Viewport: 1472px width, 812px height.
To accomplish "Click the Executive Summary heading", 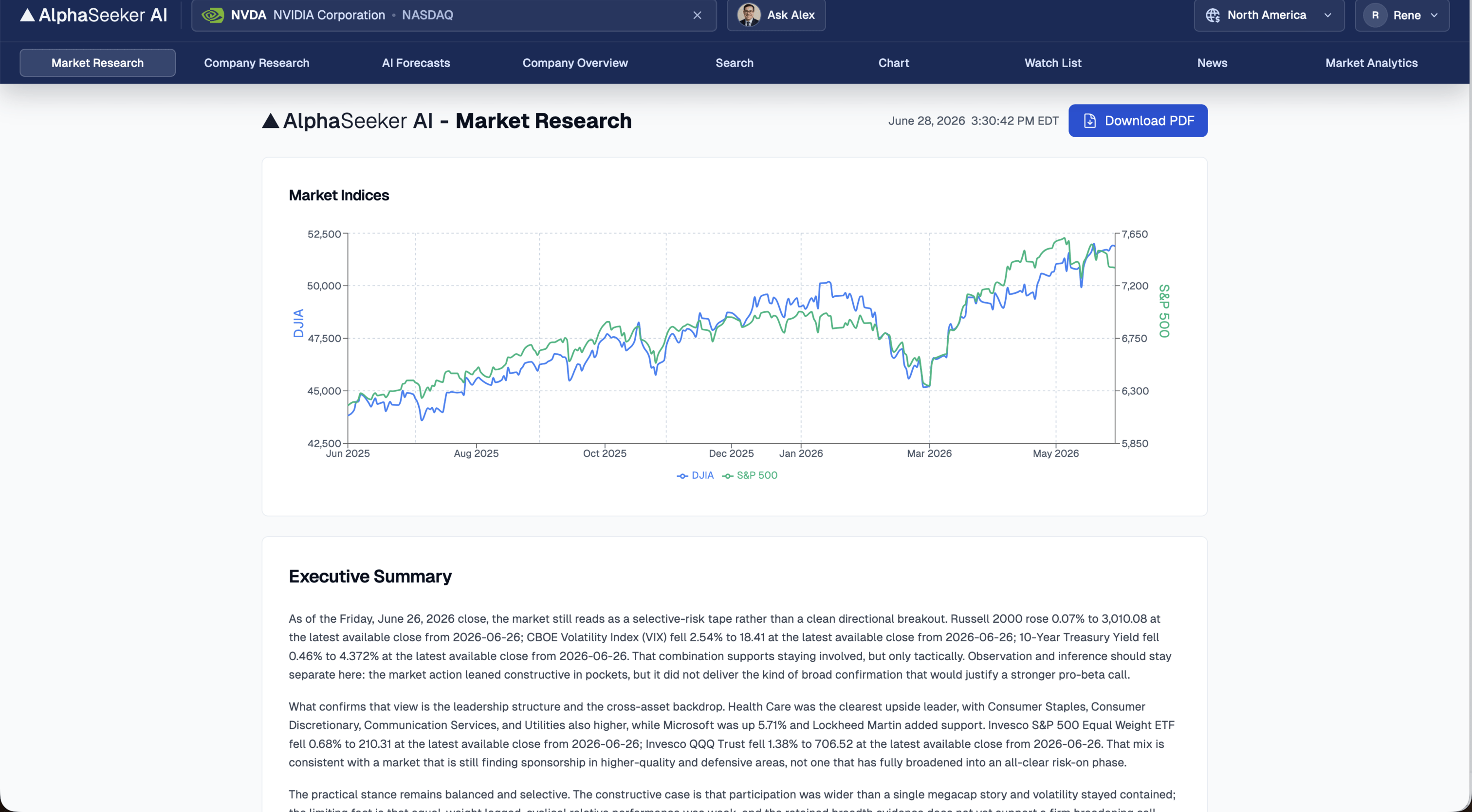I will tap(370, 576).
